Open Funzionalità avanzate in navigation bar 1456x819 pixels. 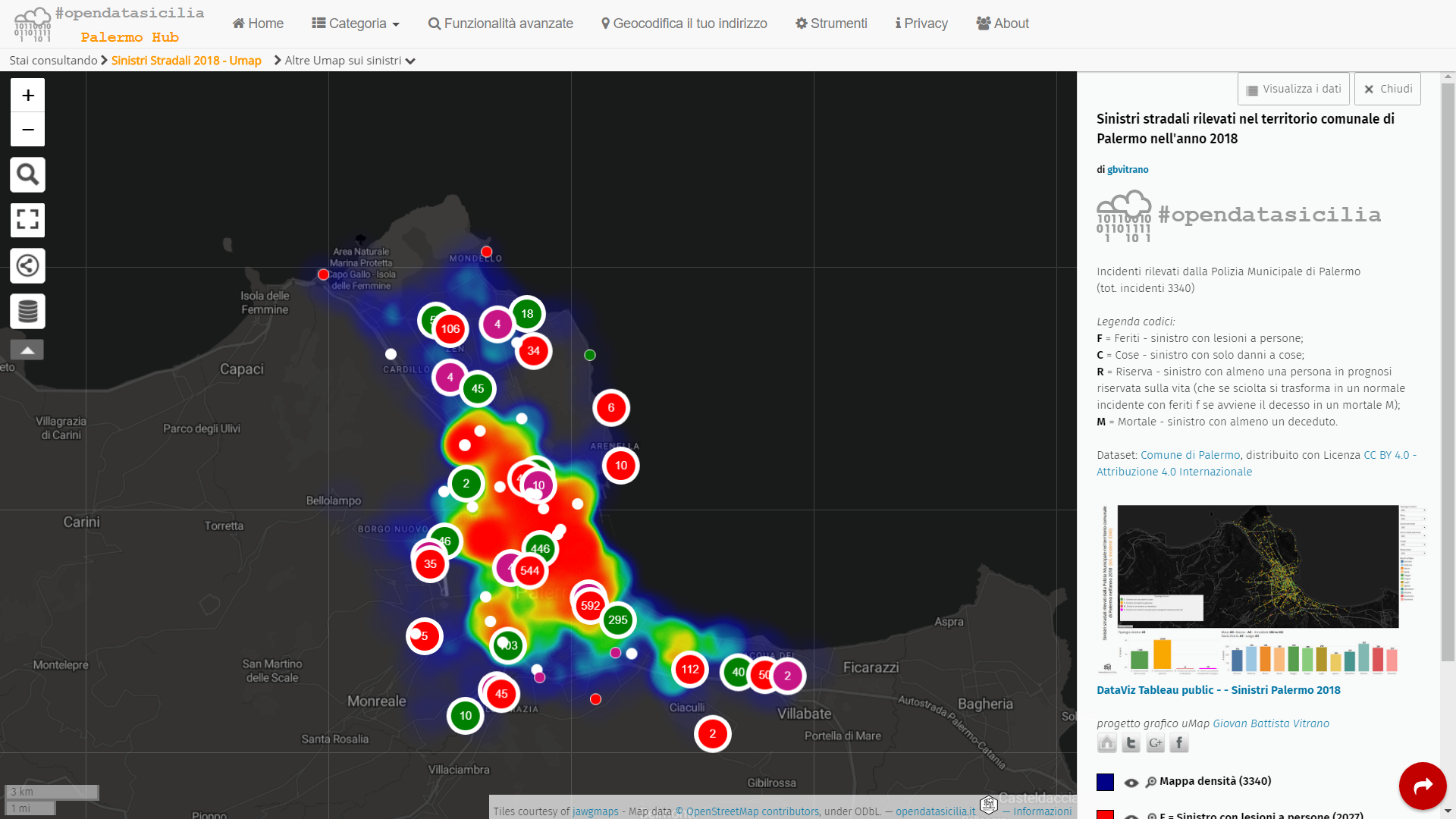pos(500,24)
